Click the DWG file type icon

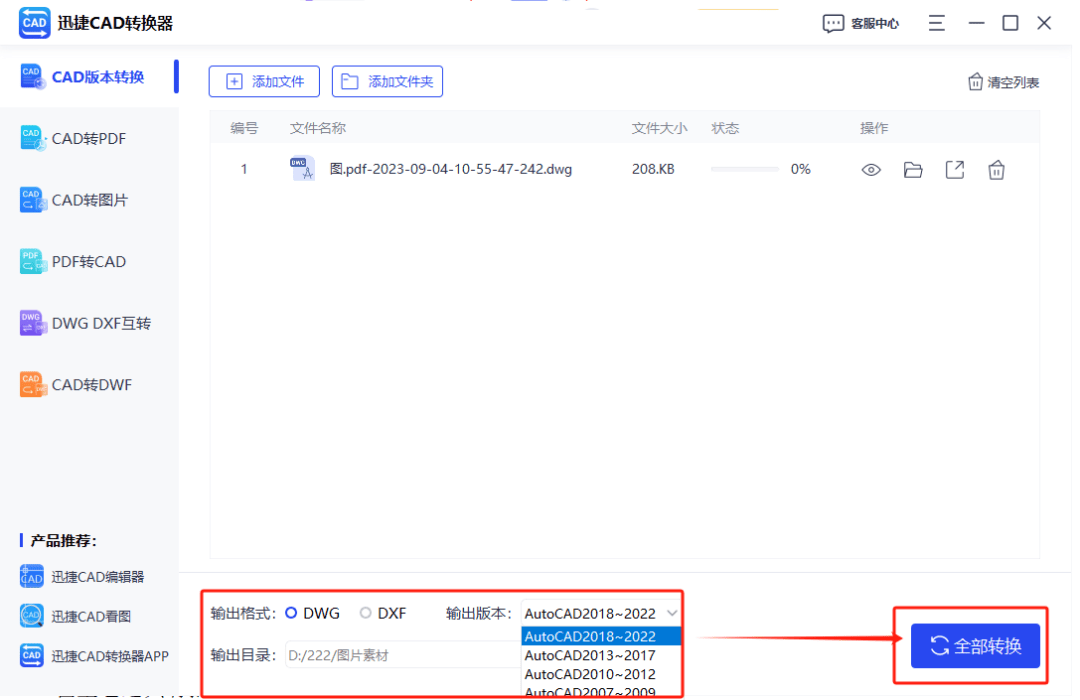302,168
